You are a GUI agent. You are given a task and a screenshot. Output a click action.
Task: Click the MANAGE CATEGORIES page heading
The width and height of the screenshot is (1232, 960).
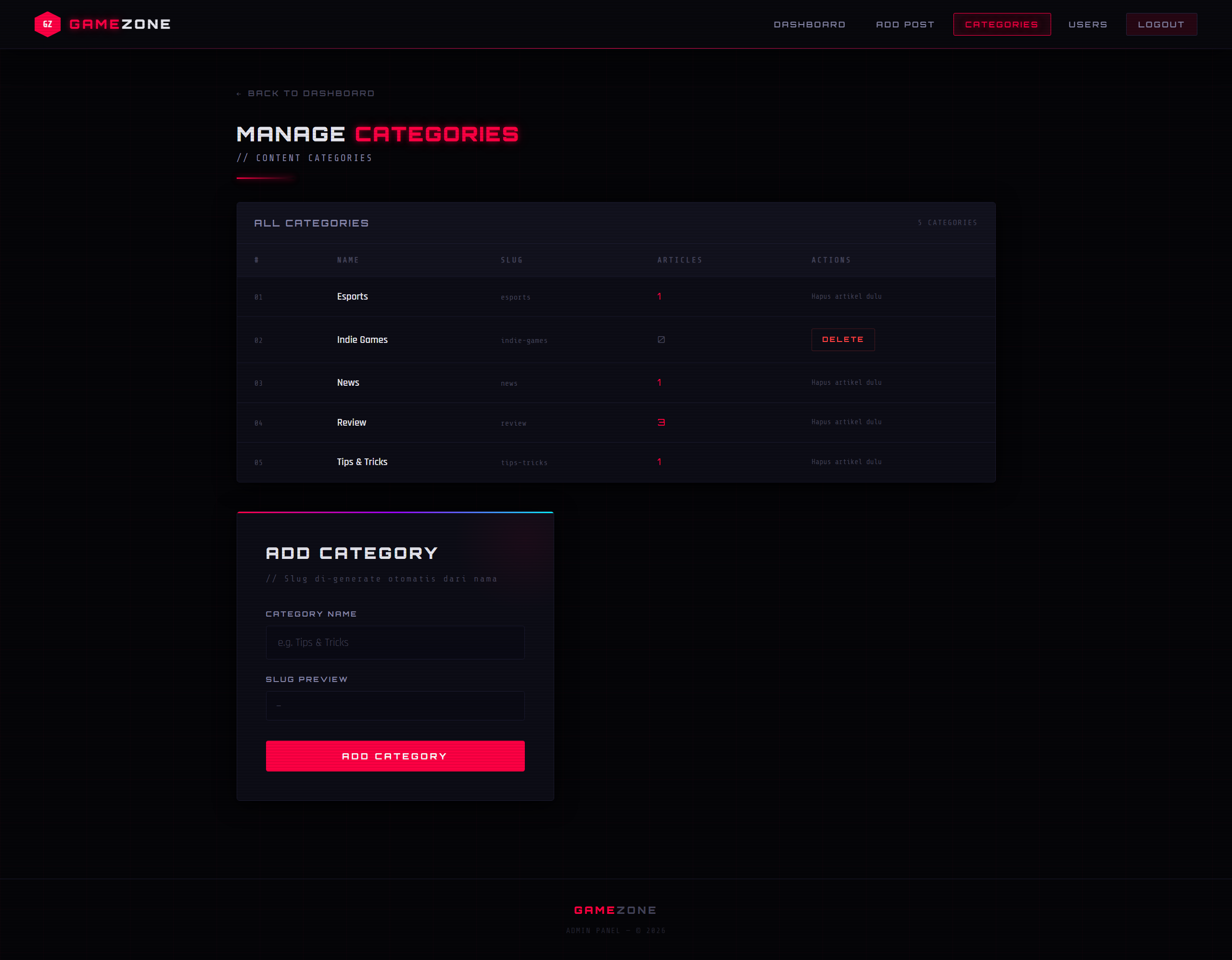377,134
